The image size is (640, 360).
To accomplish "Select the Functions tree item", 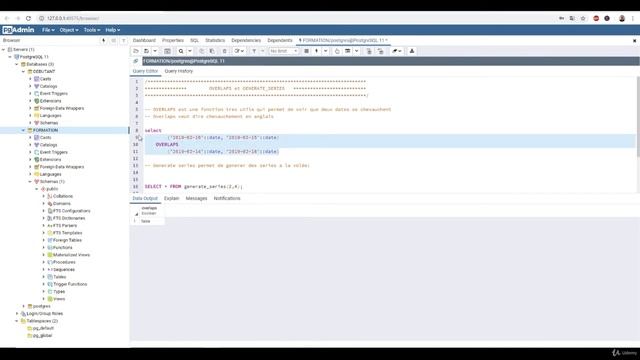I will coord(62,248).
